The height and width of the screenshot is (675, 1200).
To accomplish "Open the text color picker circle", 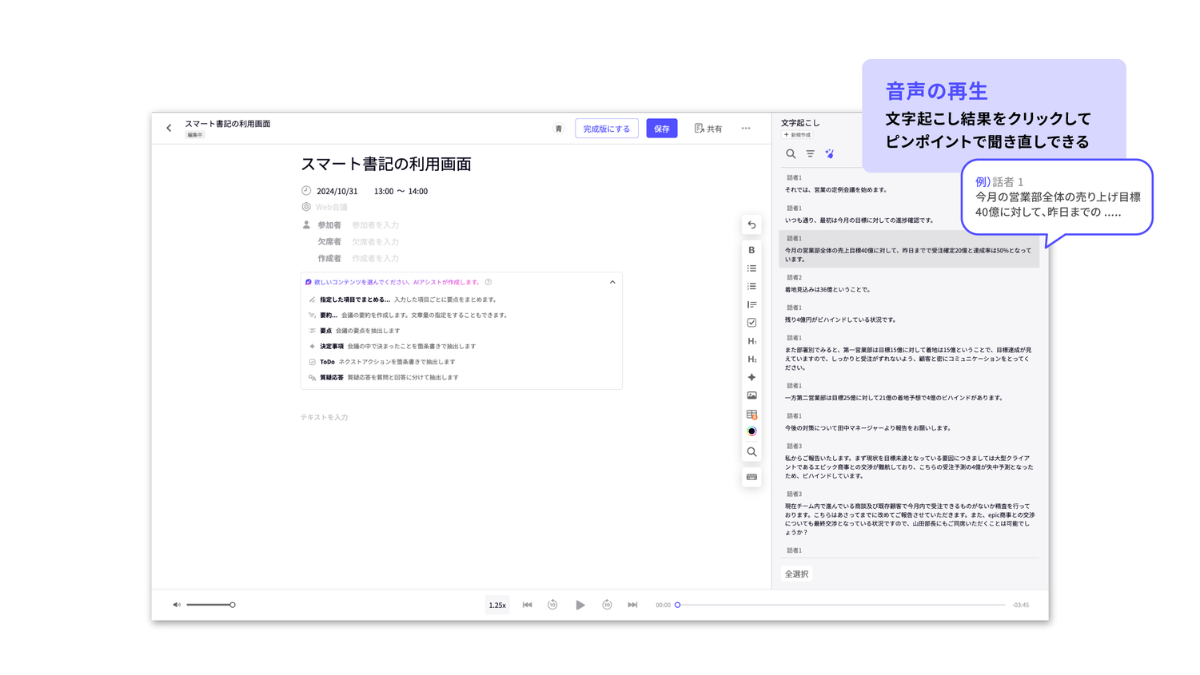I will [x=752, y=432].
